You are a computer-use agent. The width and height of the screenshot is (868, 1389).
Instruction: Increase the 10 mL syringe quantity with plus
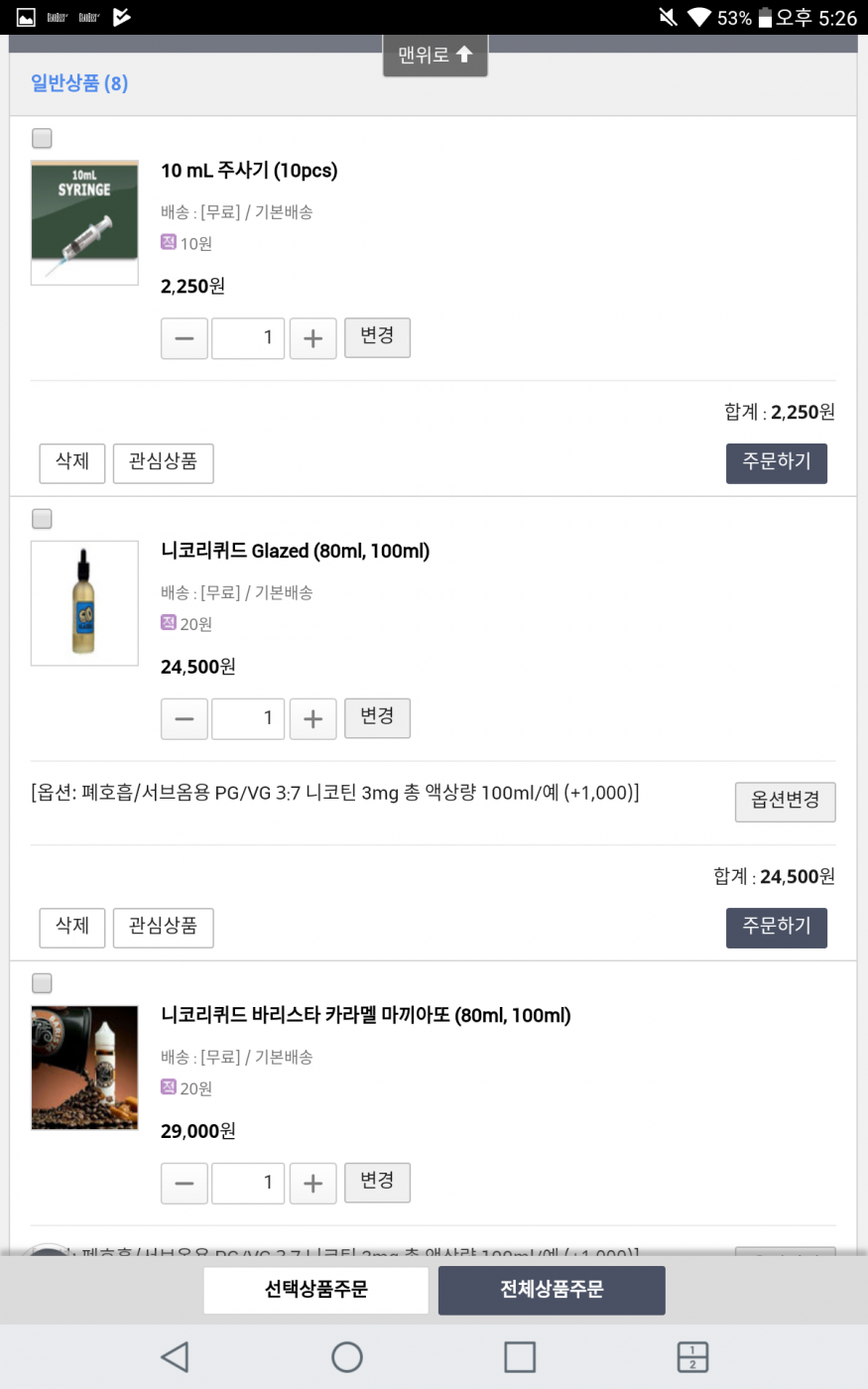click(x=312, y=338)
